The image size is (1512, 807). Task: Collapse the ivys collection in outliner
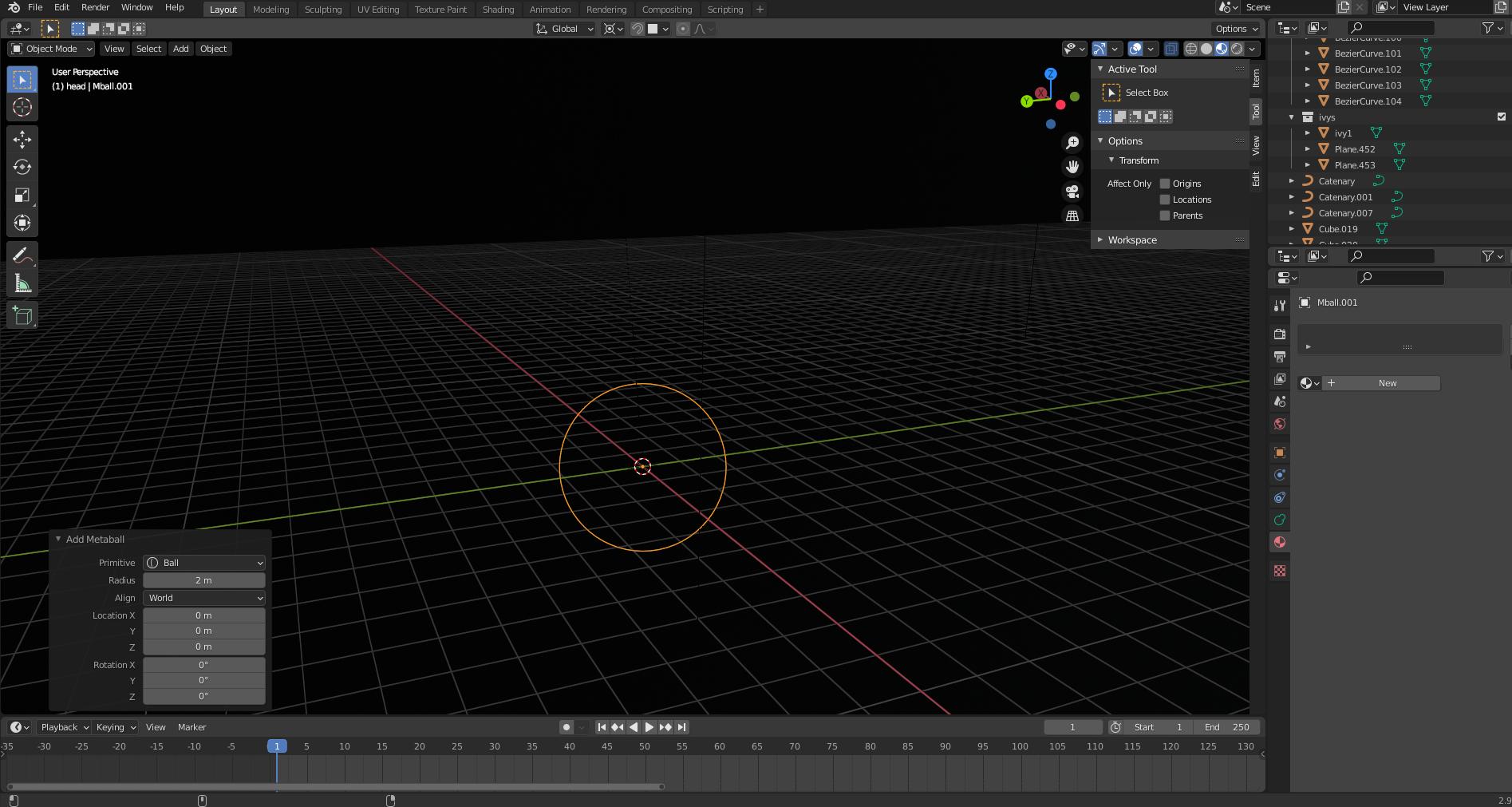click(x=1292, y=117)
